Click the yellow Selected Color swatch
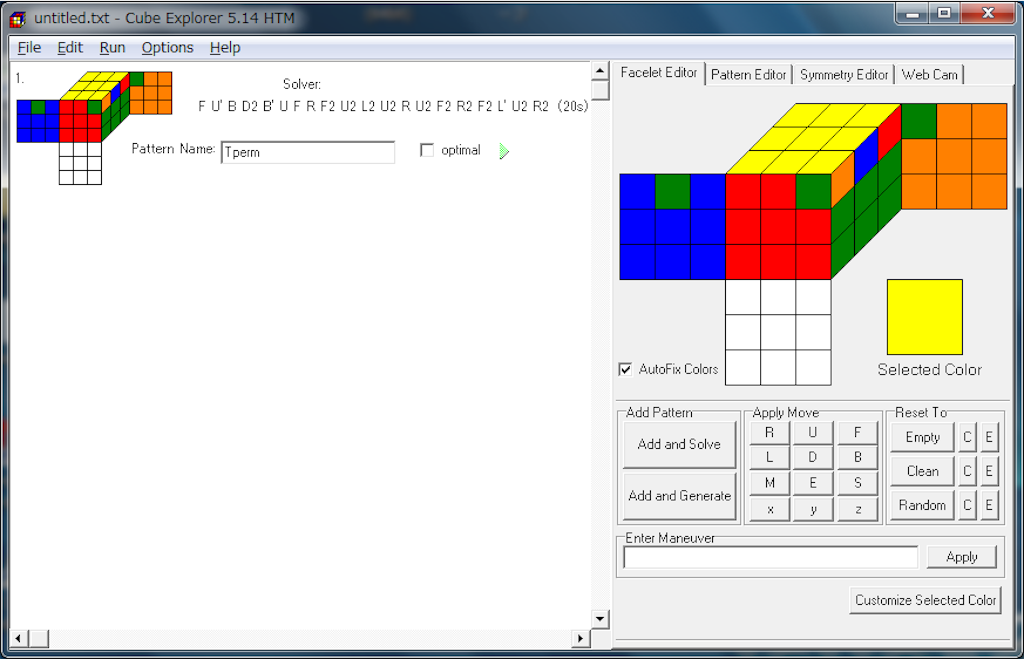1024x659 pixels. point(924,317)
